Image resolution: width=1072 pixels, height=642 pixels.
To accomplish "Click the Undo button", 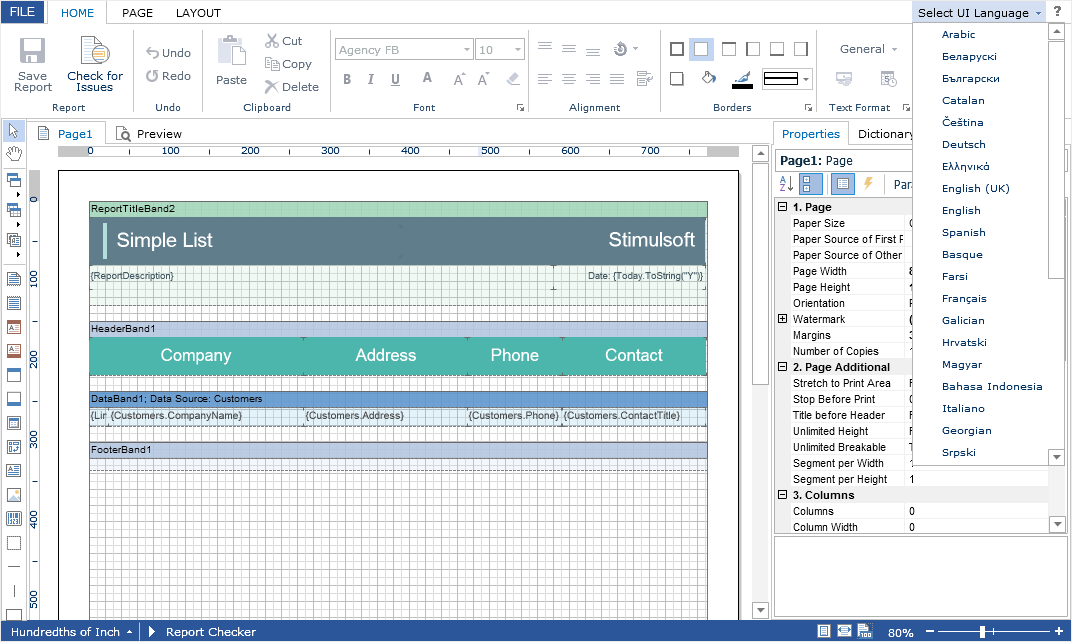I will pyautogui.click(x=168, y=53).
